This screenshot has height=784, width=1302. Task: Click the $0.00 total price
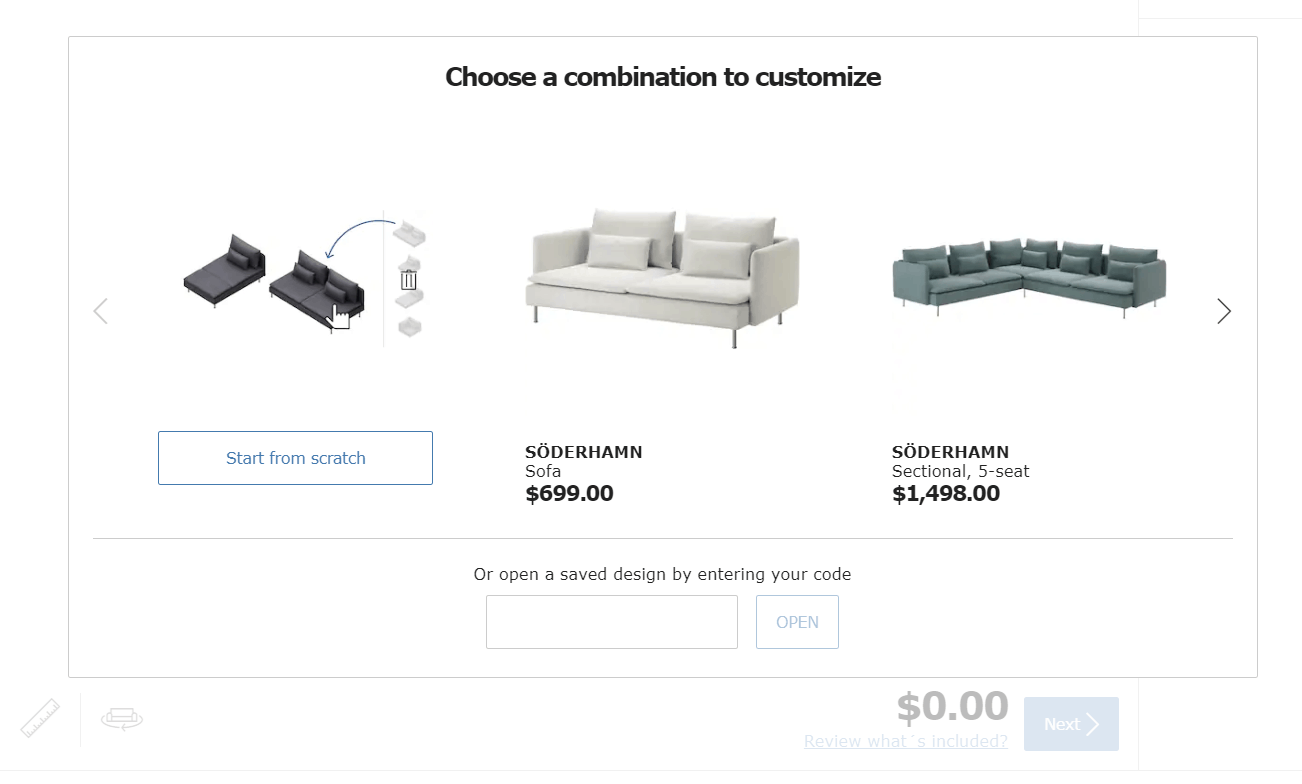tap(952, 706)
